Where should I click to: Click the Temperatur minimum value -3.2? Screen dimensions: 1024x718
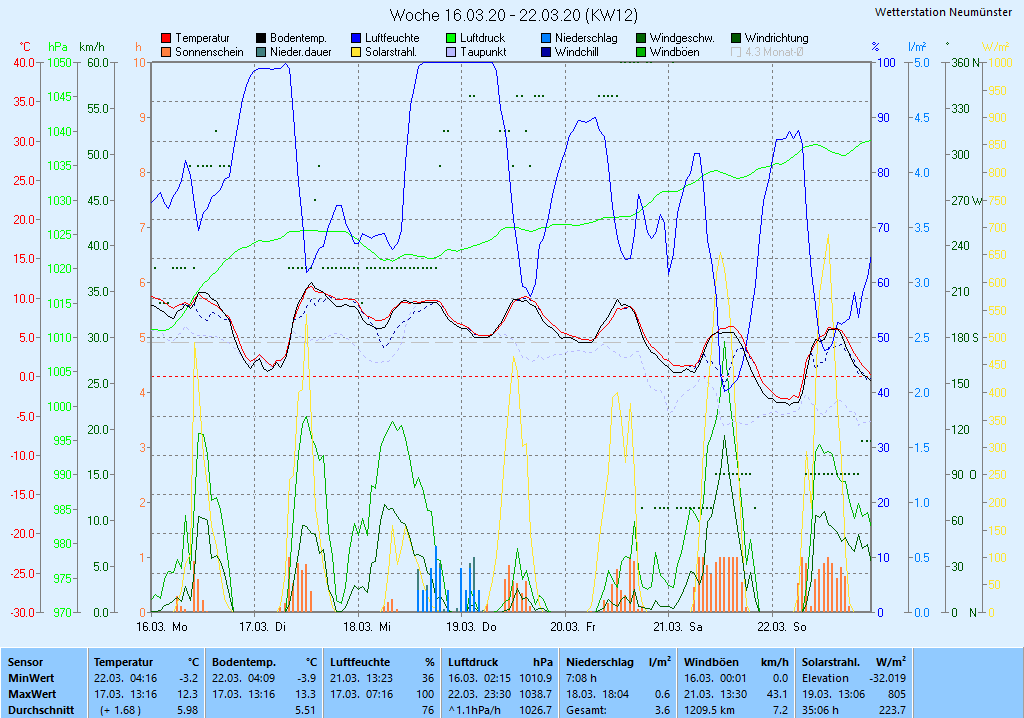[189, 678]
